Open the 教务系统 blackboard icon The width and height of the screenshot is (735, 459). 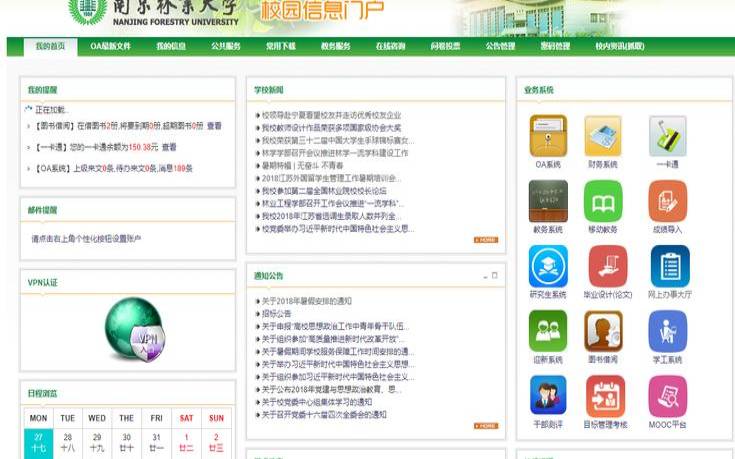click(548, 201)
